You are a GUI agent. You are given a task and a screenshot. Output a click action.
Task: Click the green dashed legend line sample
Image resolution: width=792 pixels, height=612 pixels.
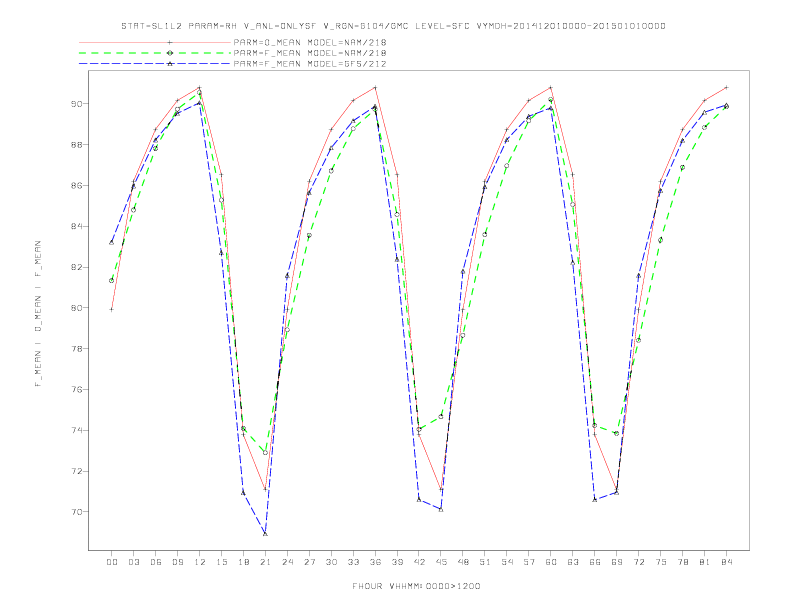[155, 53]
